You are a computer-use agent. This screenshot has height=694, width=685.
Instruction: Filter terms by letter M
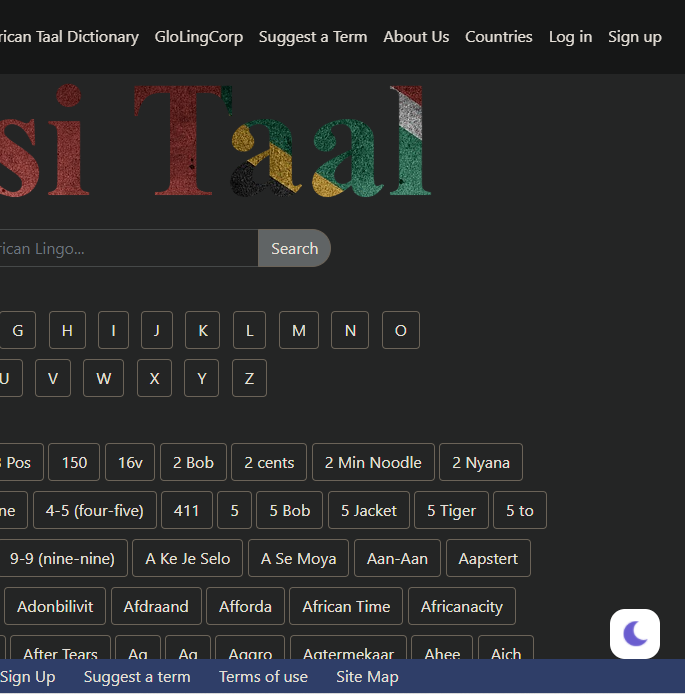pos(299,330)
